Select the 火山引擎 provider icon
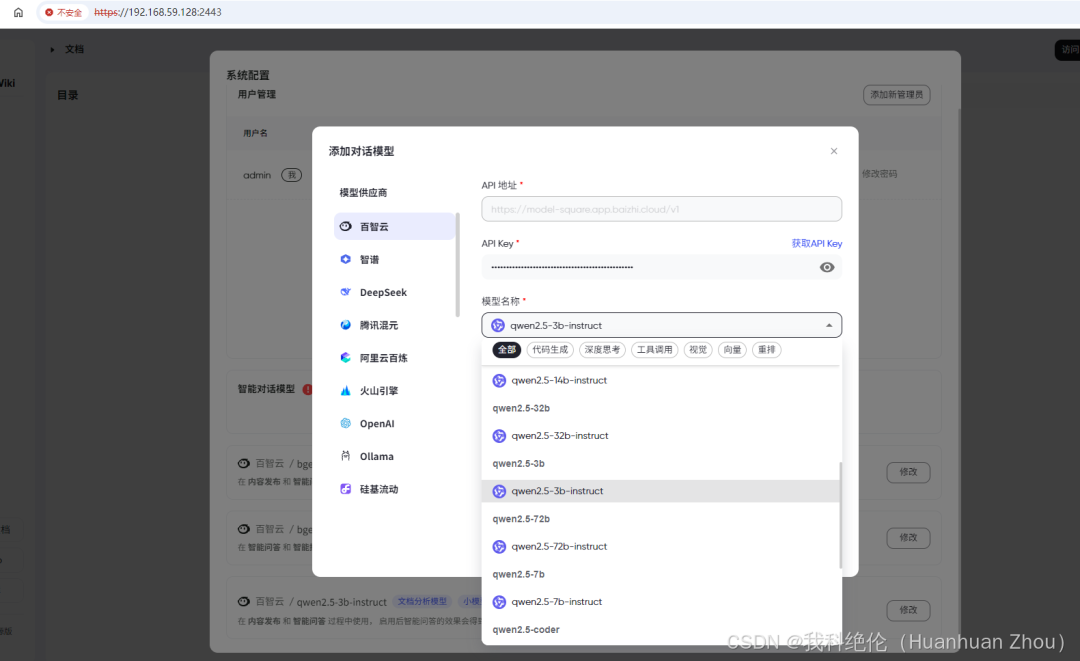The image size is (1080, 661). click(x=346, y=390)
